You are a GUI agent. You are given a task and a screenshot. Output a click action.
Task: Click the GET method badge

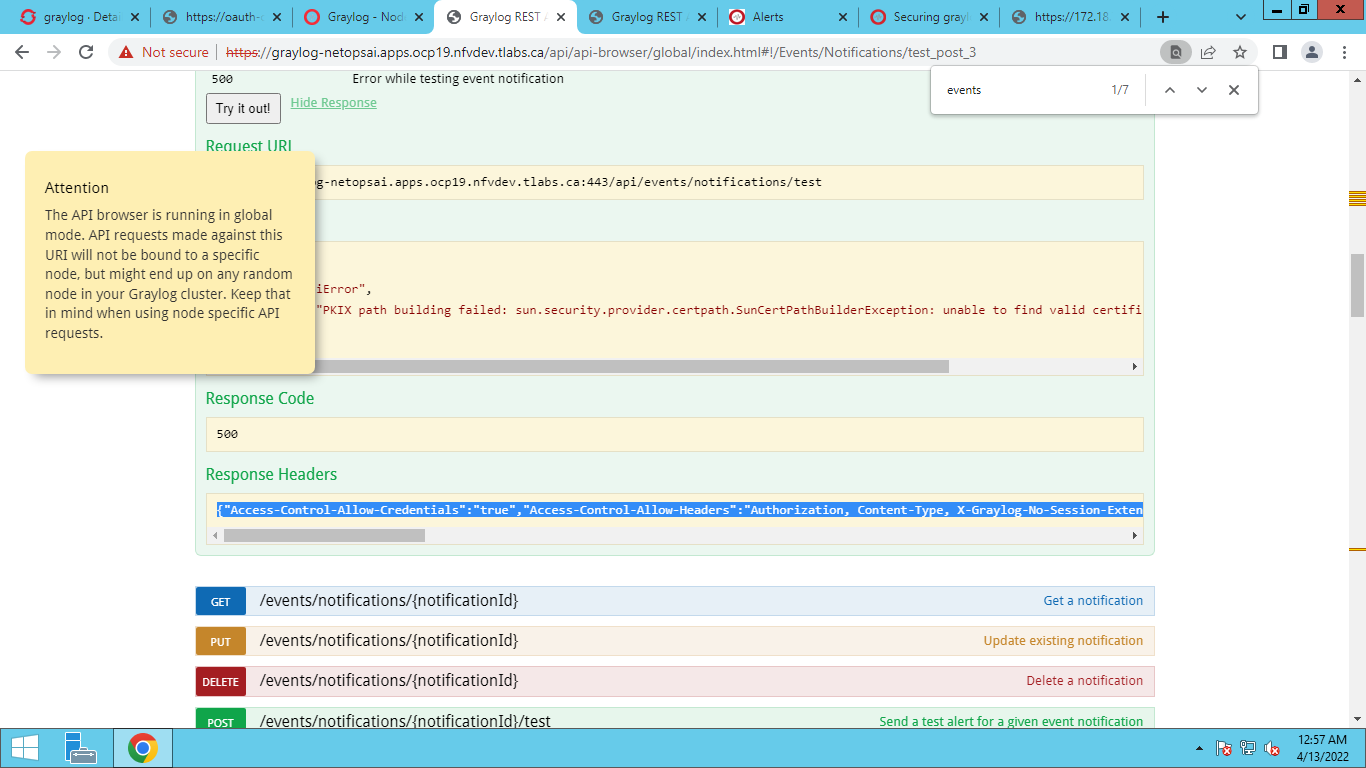221,601
